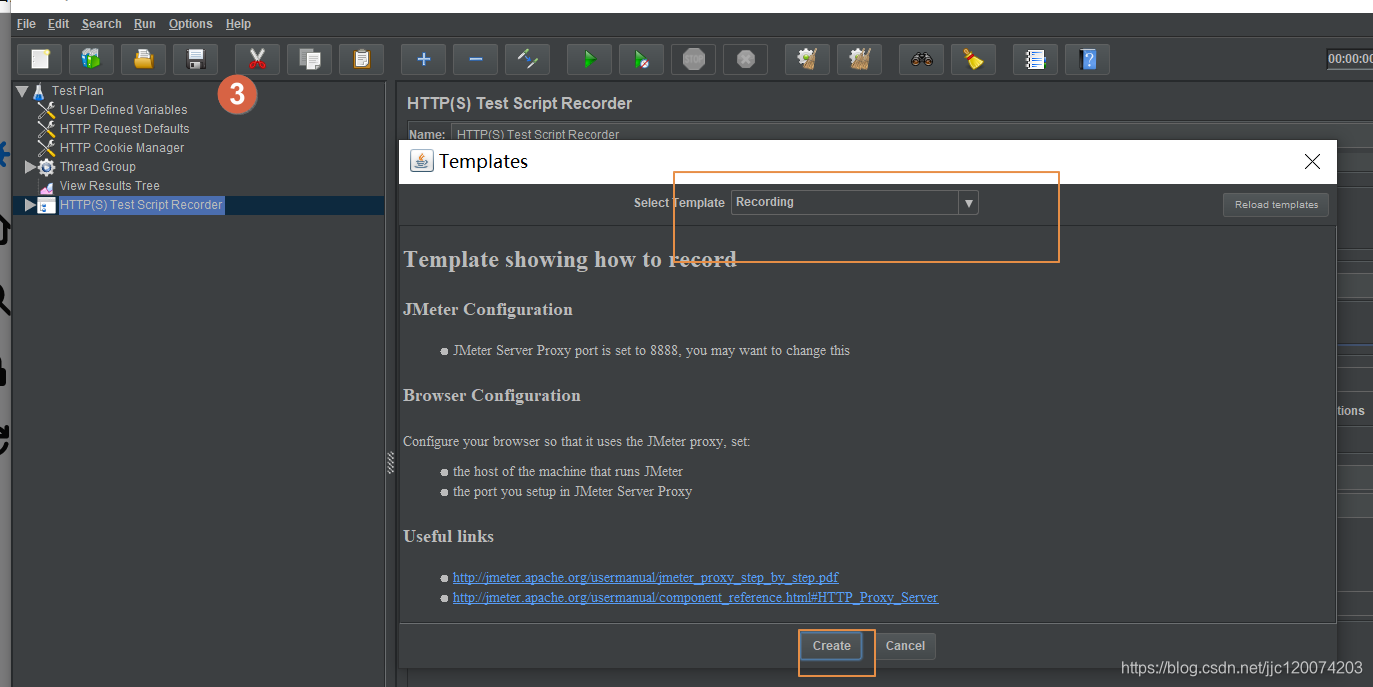Click the Toggle enable/disable icon
Image resolution: width=1373 pixels, height=687 pixels.
[528, 60]
